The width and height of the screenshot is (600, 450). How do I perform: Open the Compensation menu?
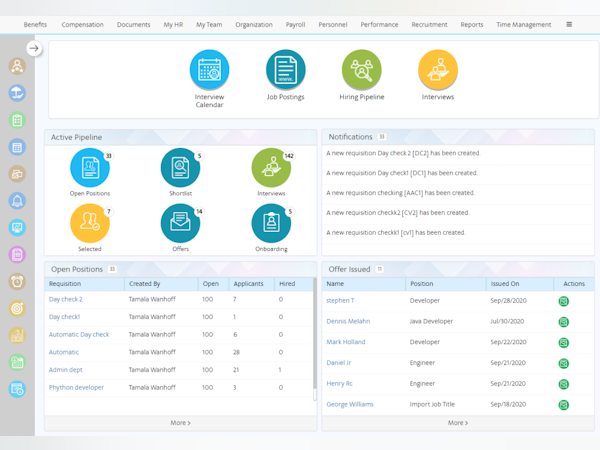83,24
